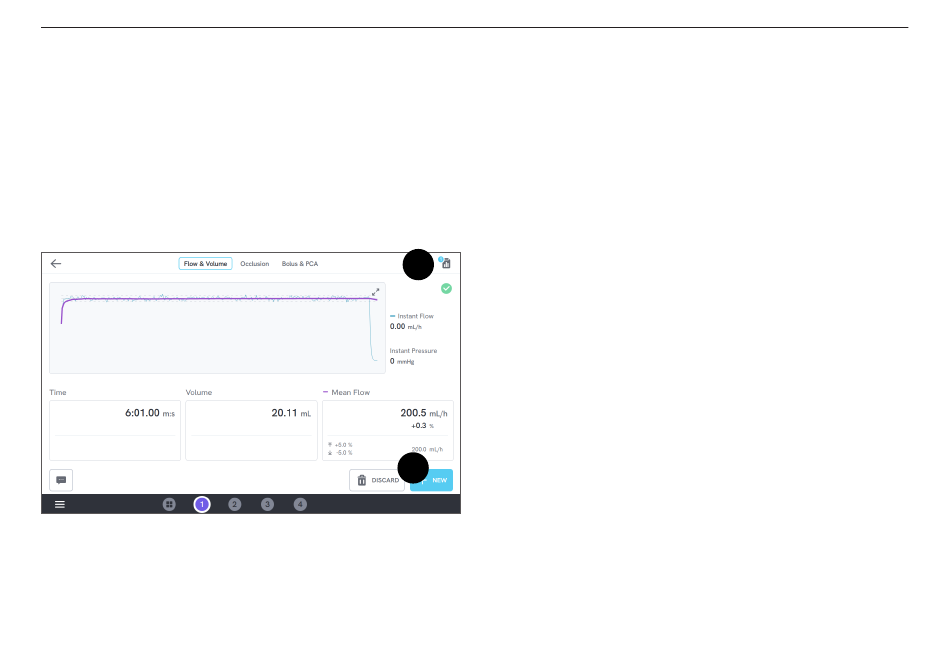Click the Volume label

pos(199,393)
